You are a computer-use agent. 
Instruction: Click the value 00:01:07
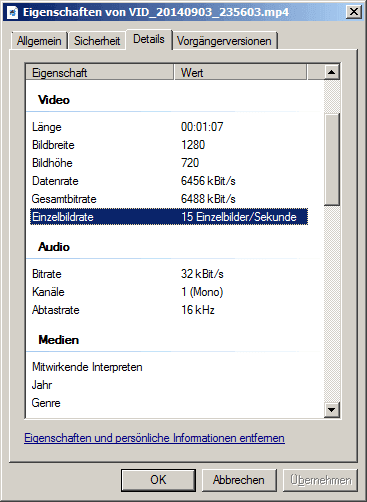(x=202, y=127)
